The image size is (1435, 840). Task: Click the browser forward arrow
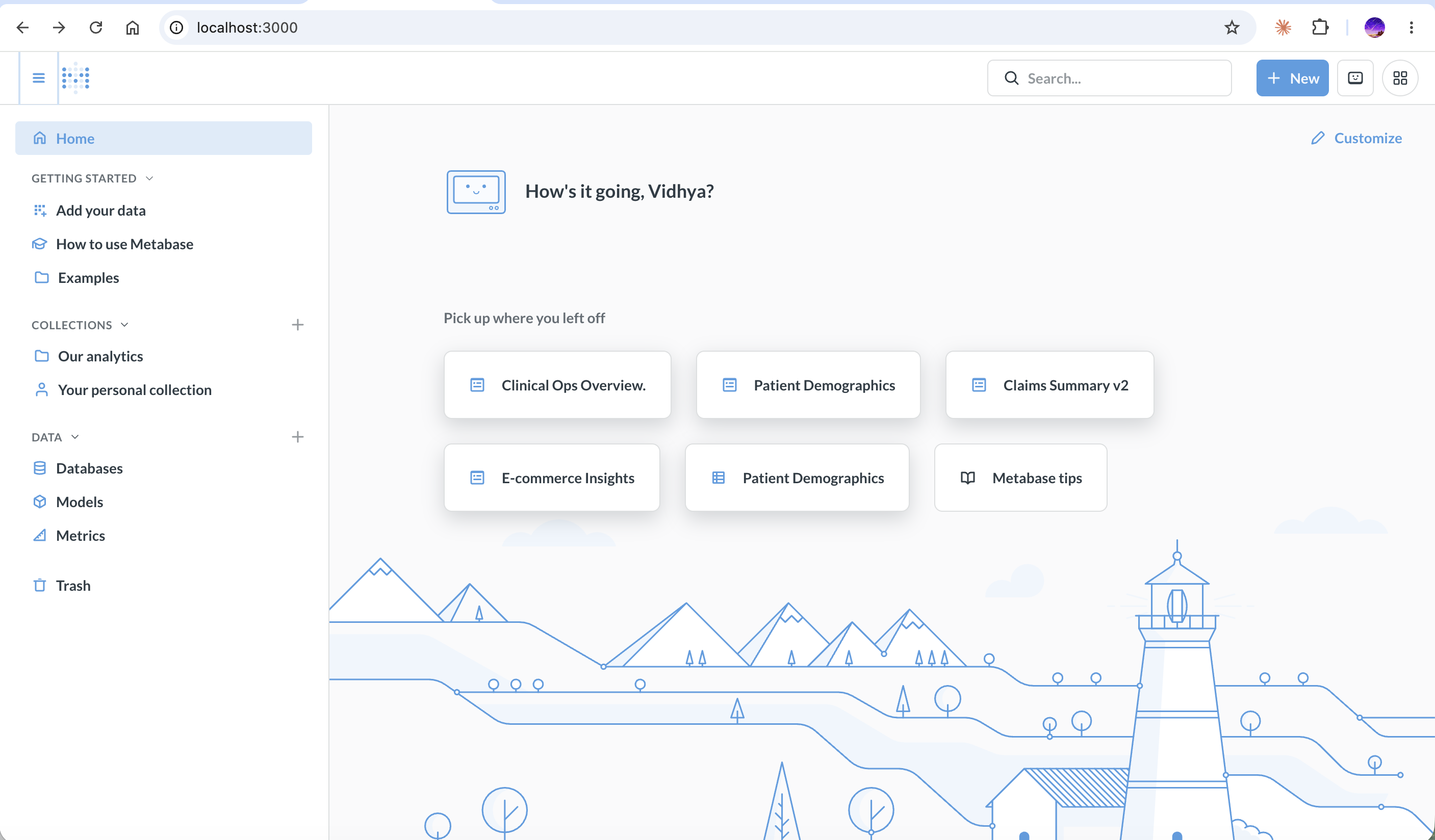[59, 28]
